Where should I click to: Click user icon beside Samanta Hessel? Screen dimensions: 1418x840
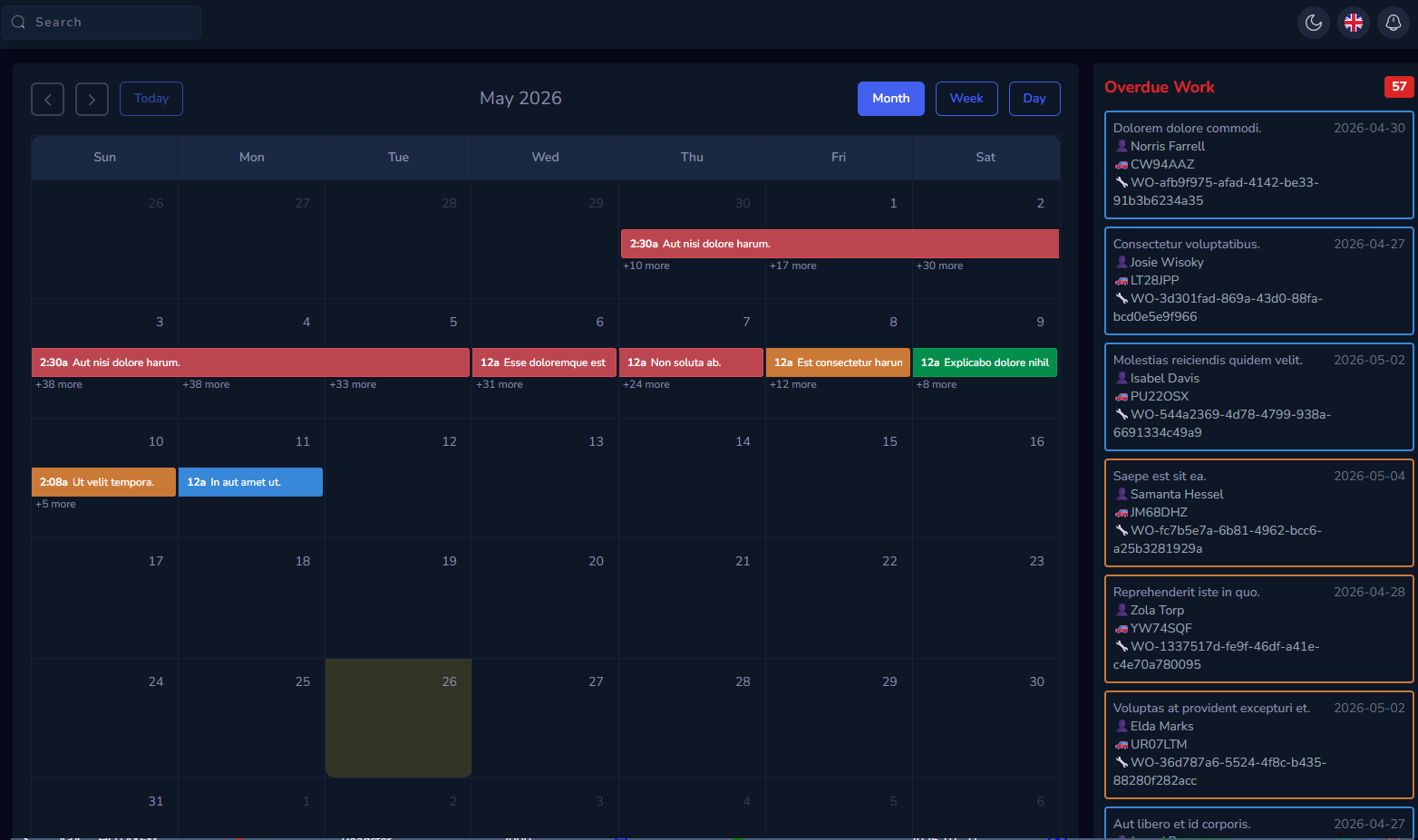(1122, 495)
